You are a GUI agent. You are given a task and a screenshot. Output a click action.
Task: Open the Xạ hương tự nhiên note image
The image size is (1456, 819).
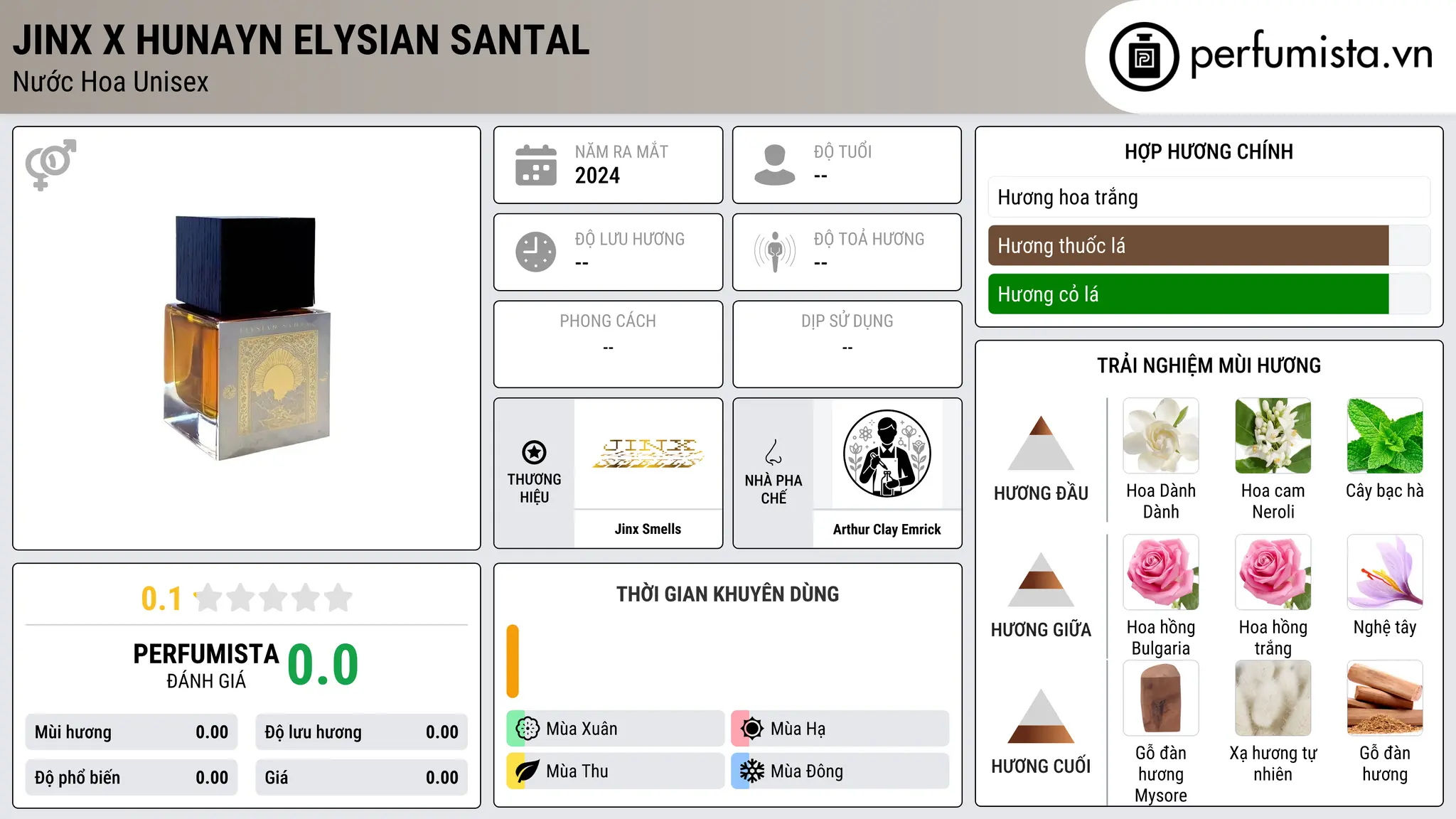tap(1273, 698)
